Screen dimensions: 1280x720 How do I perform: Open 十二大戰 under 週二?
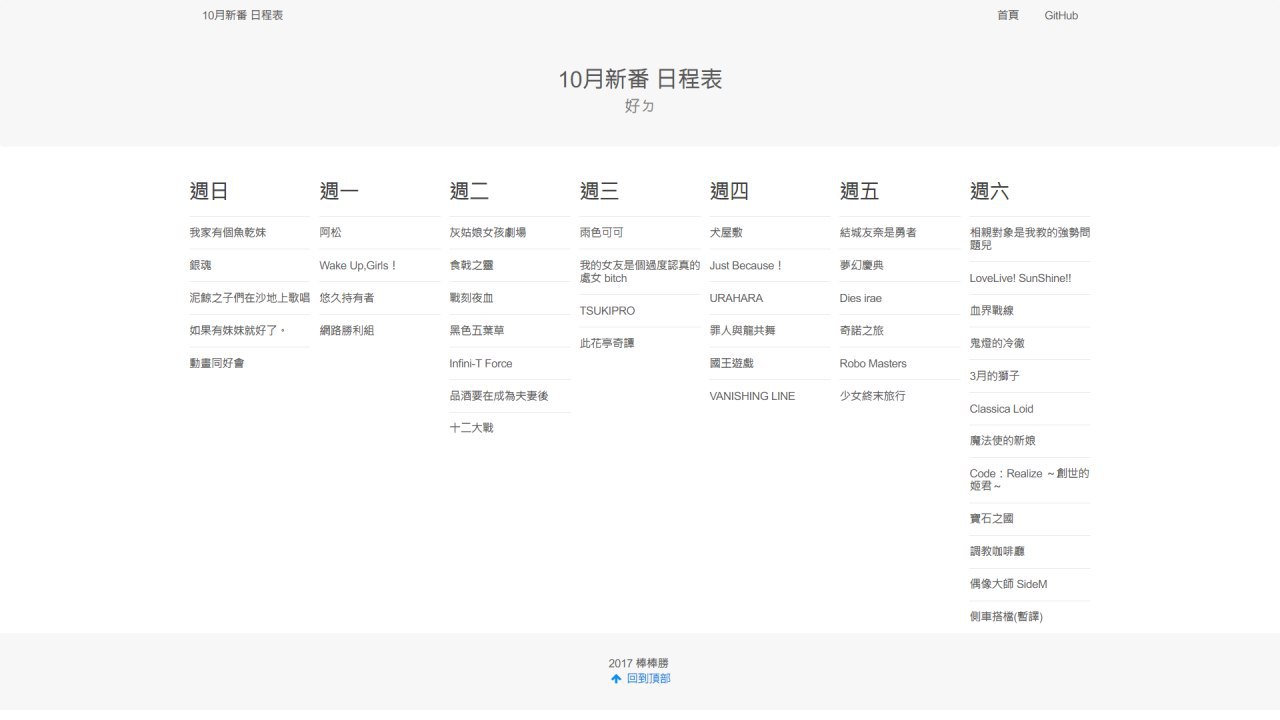(472, 428)
